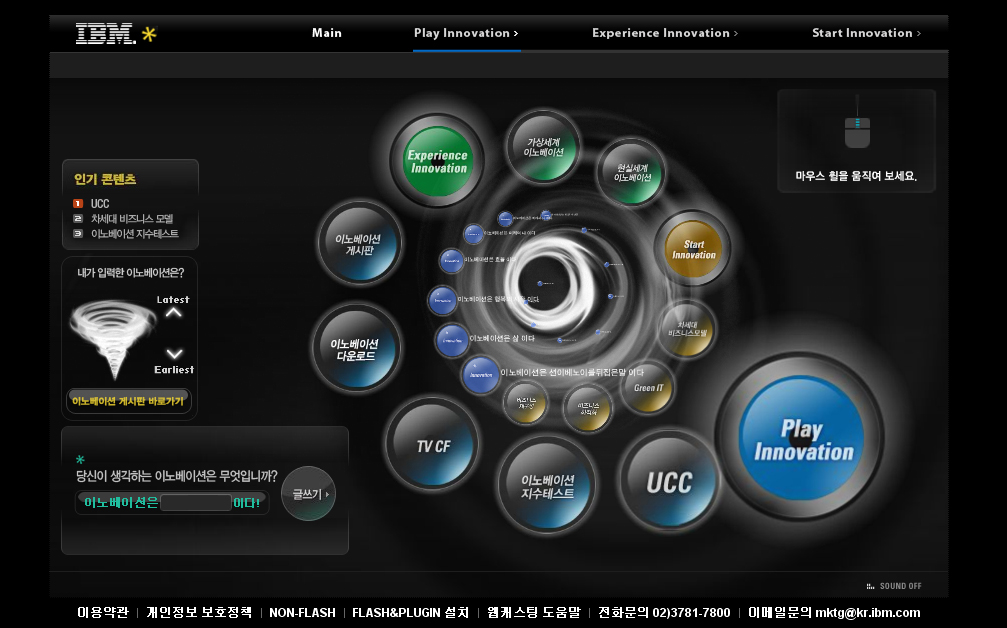This screenshot has height=628, width=1007.
Task: Open the 웹캐스팅 도움말 footer link
Action: click(534, 613)
